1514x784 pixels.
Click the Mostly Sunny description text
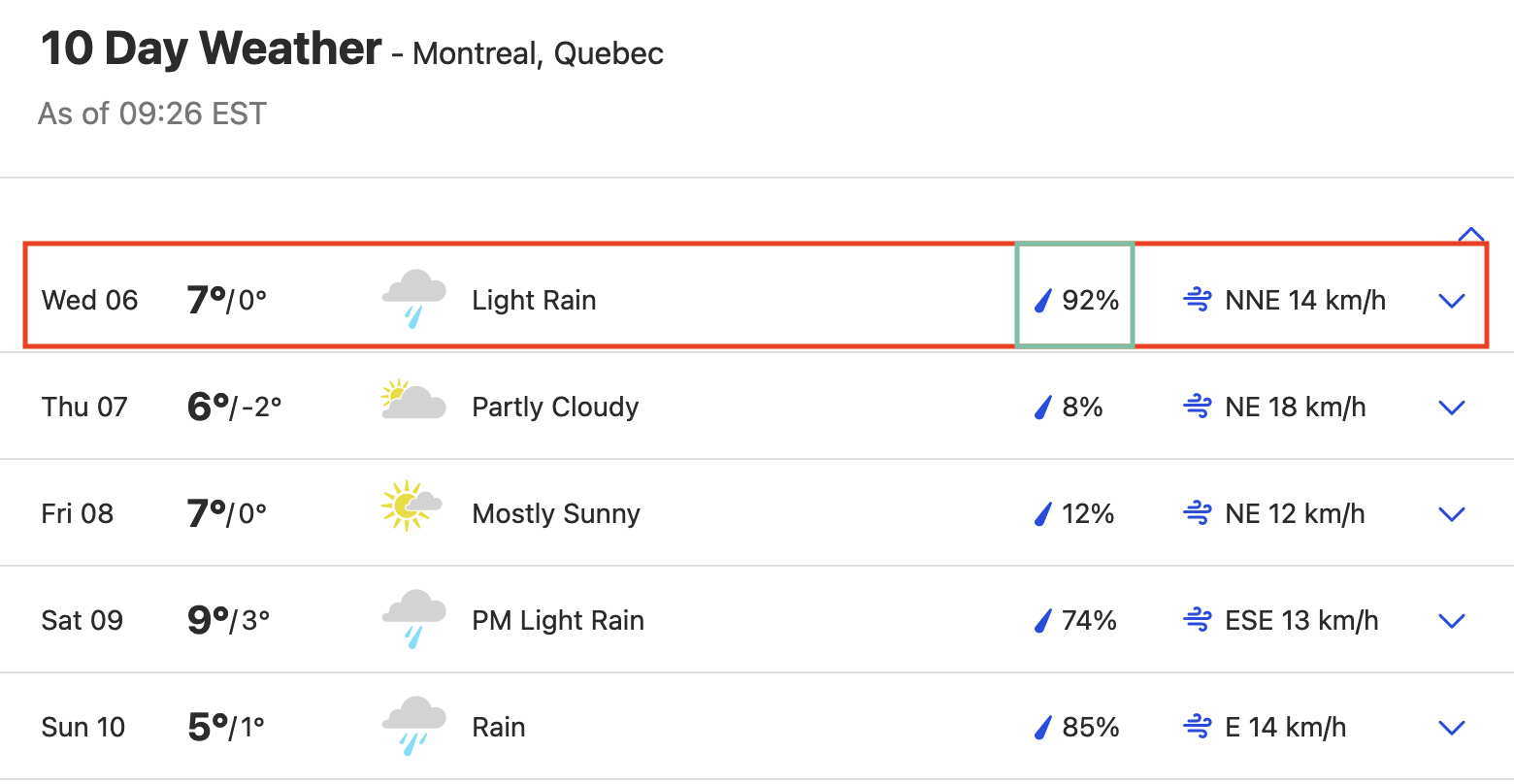pyautogui.click(x=556, y=513)
